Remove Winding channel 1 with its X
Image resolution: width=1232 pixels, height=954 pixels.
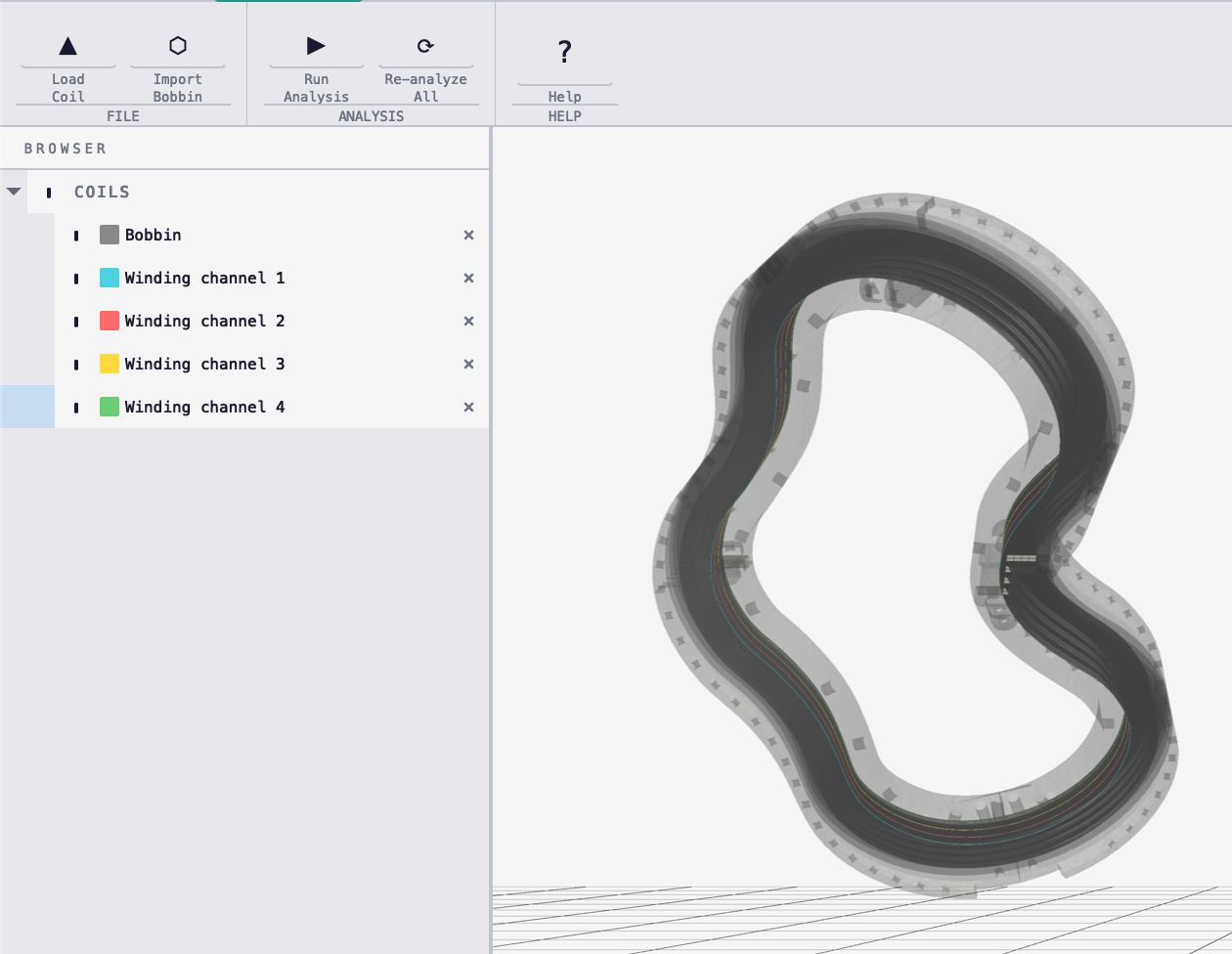[468, 278]
